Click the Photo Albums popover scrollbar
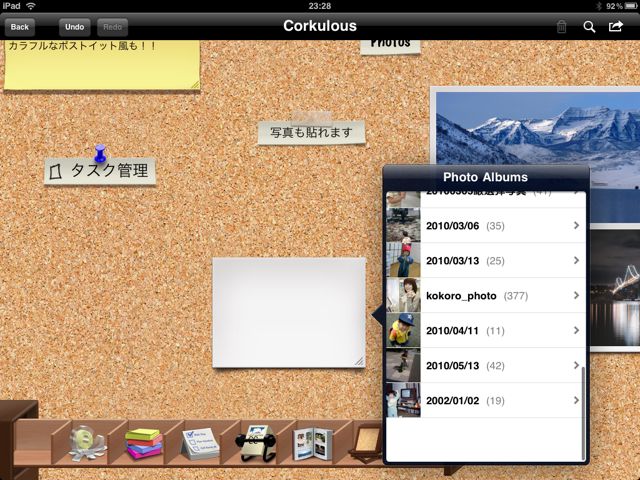Screen dimensions: 640x480 [x=583, y=413]
